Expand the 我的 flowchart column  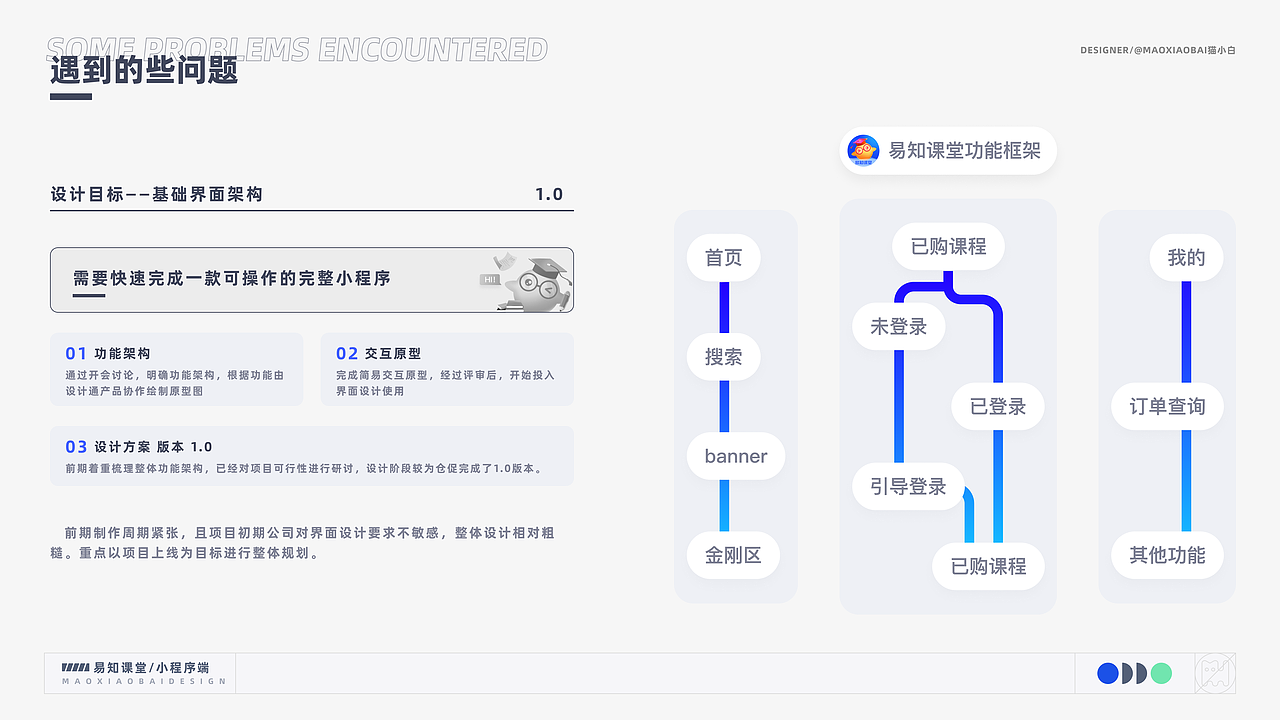click(1185, 257)
